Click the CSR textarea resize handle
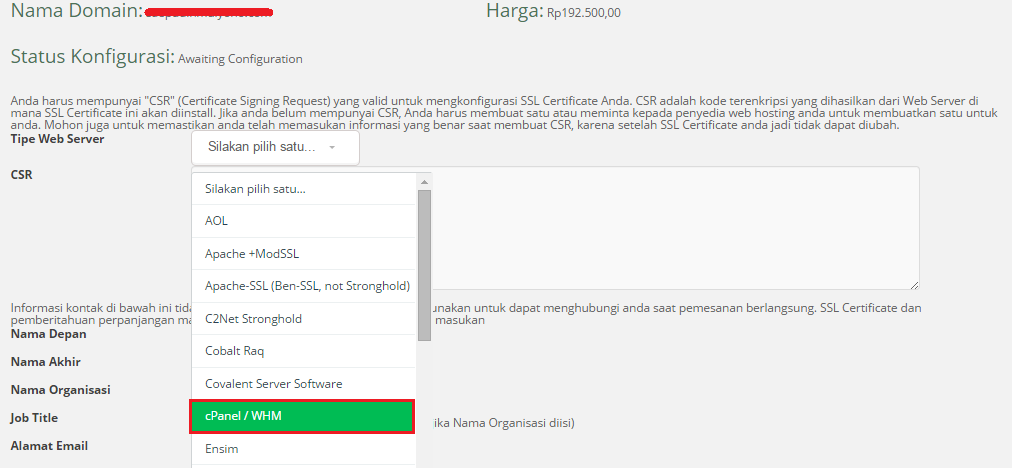Screen dimensions: 1012x468 click(914, 286)
